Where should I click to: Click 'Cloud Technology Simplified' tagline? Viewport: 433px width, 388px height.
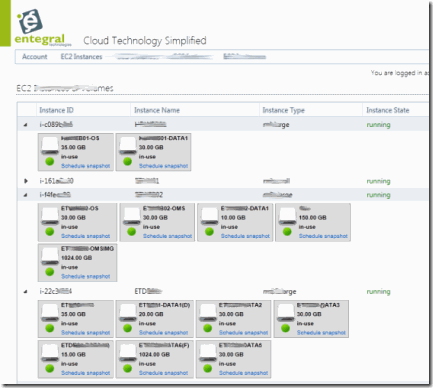tap(145, 41)
